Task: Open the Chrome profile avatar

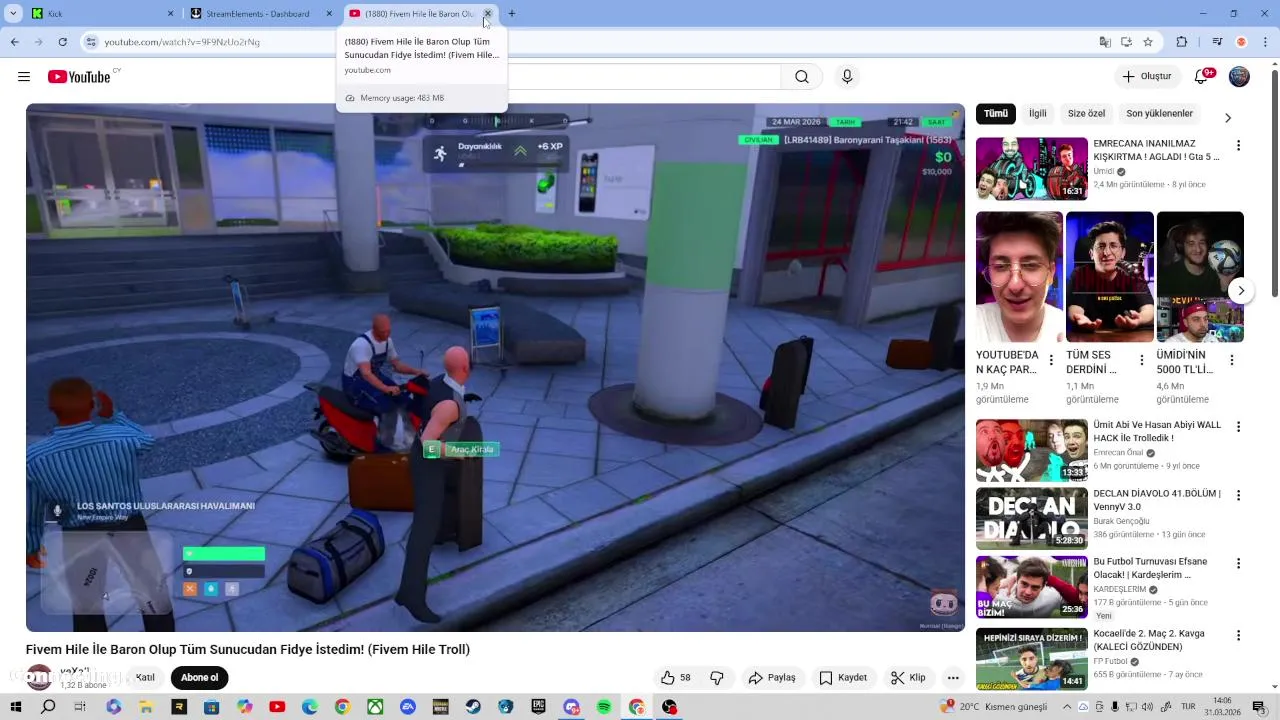Action: [1241, 42]
